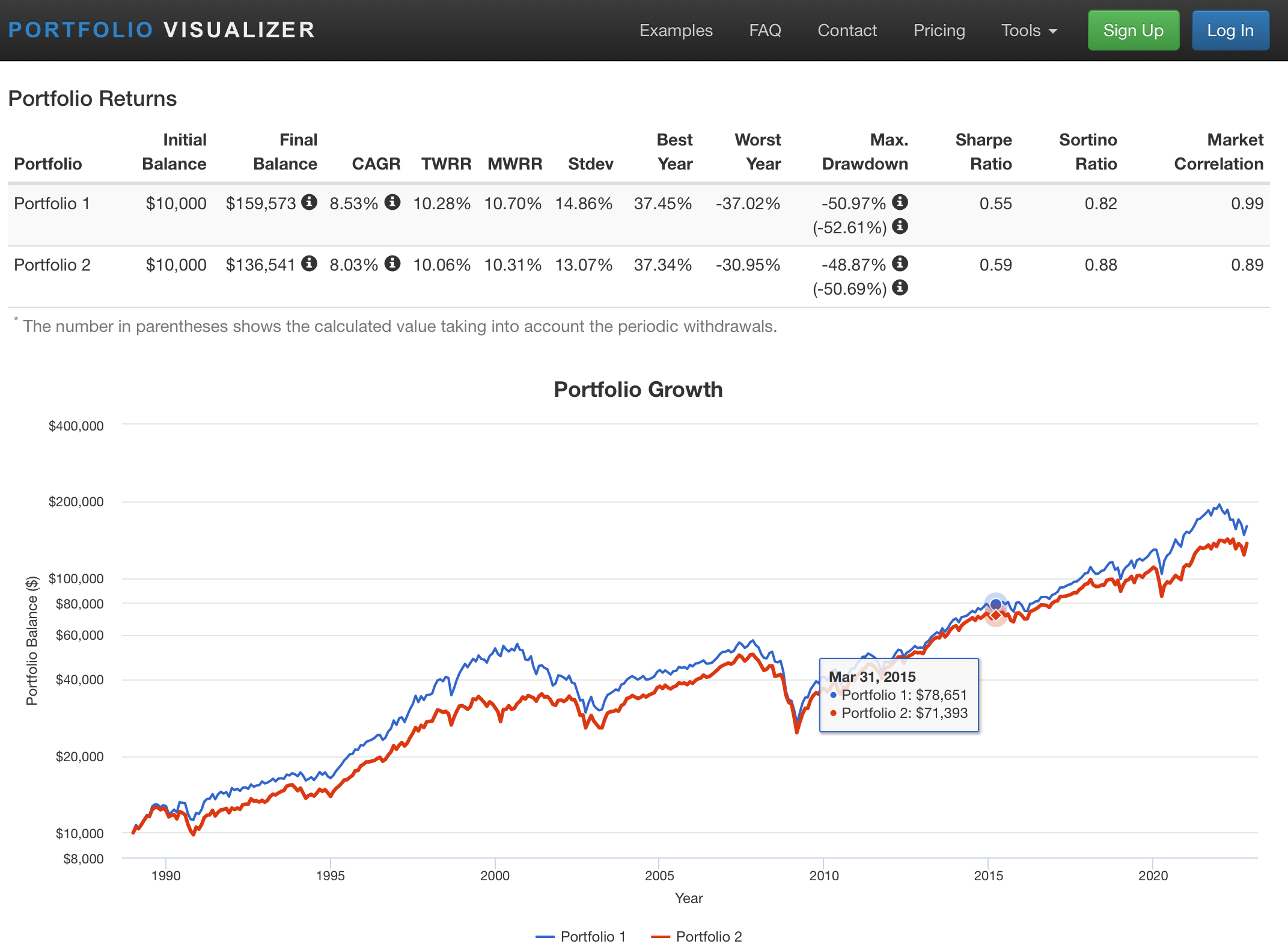1288x950 pixels.
Task: Click info icon beside (-50.69%) drawdown value
Action: click(900, 288)
